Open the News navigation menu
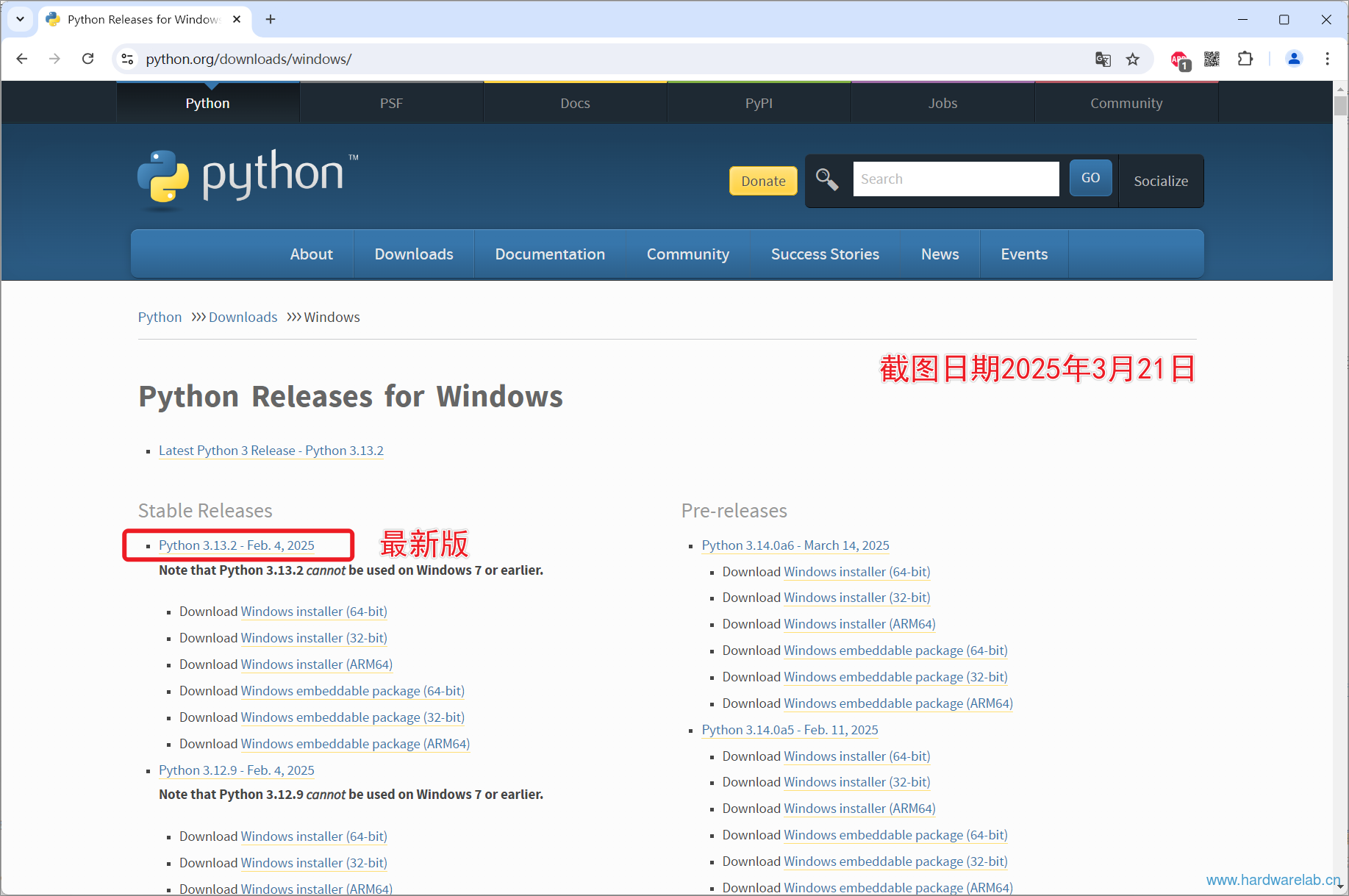Viewport: 1349px width, 896px height. [x=940, y=254]
